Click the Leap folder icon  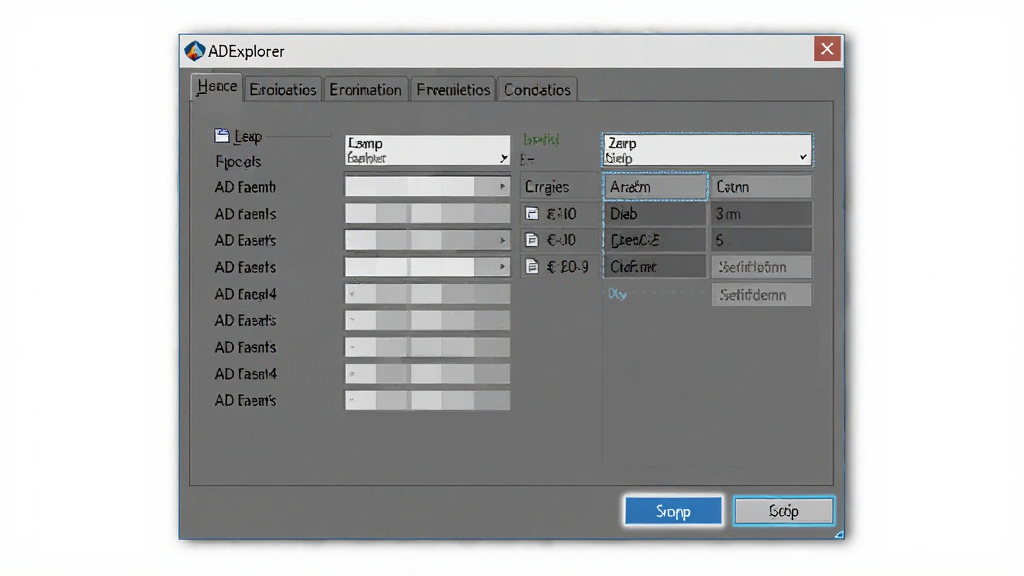pyautogui.click(x=222, y=136)
